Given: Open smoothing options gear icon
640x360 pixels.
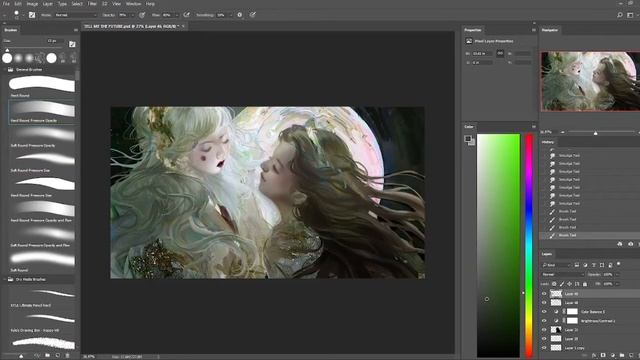Looking at the screenshot, I should tap(240, 15).
